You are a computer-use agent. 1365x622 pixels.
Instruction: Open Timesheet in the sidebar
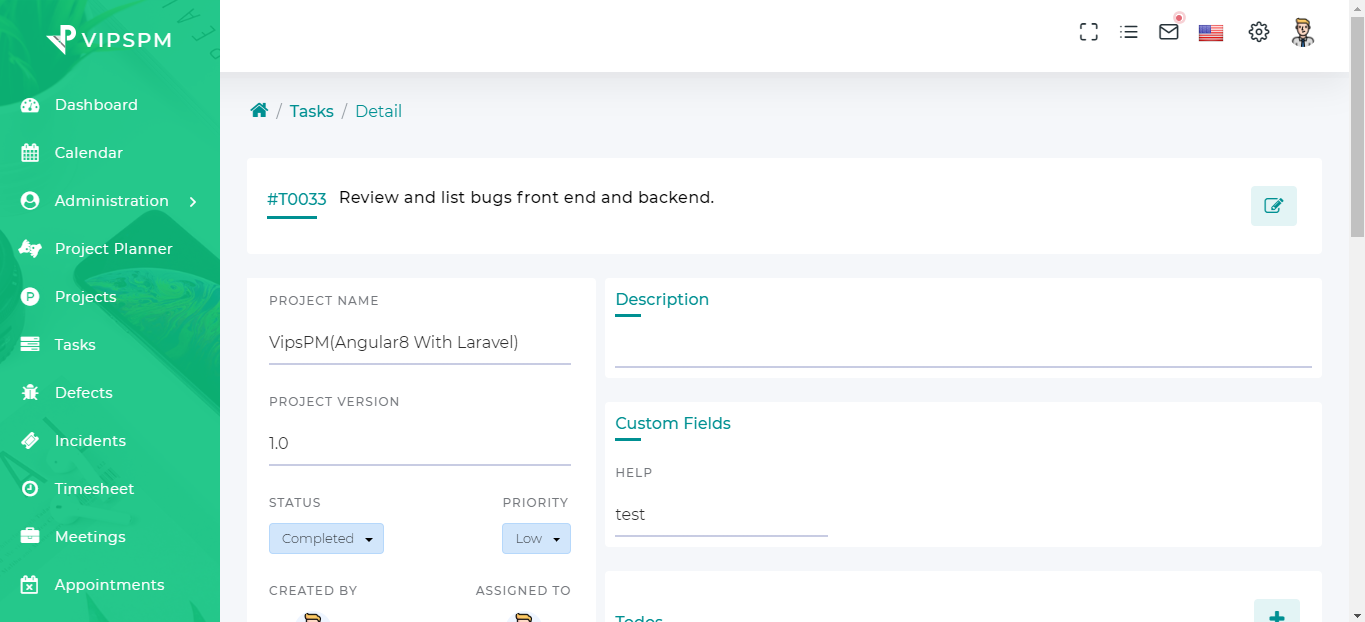94,489
